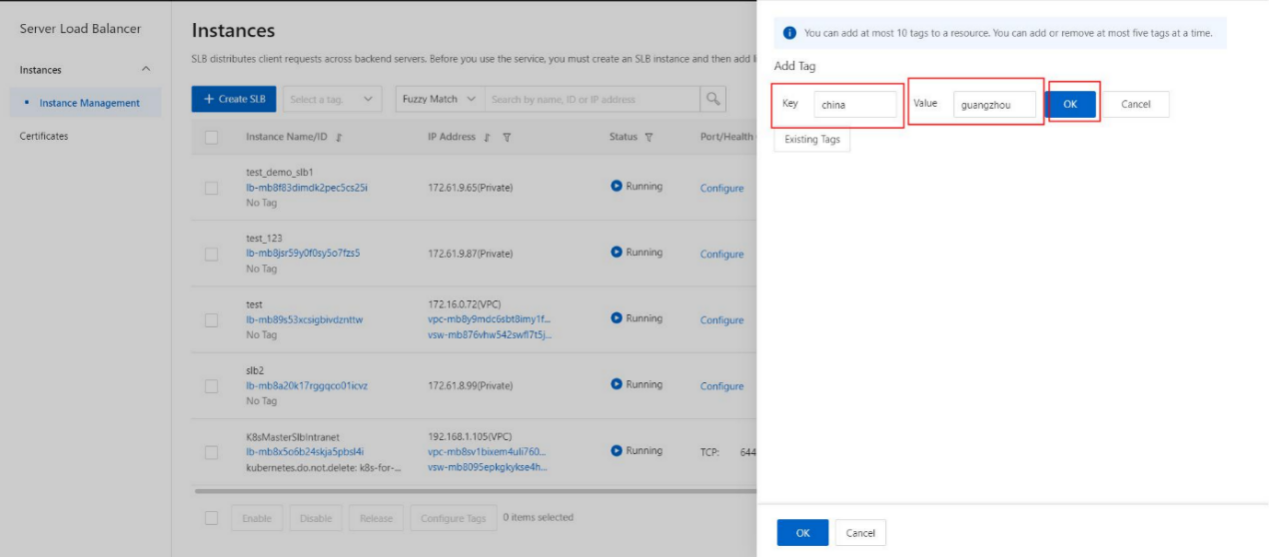Click Running status icon for K8sMasterSlbIntranet
The width and height of the screenshot is (1269, 557).
[x=616, y=450]
